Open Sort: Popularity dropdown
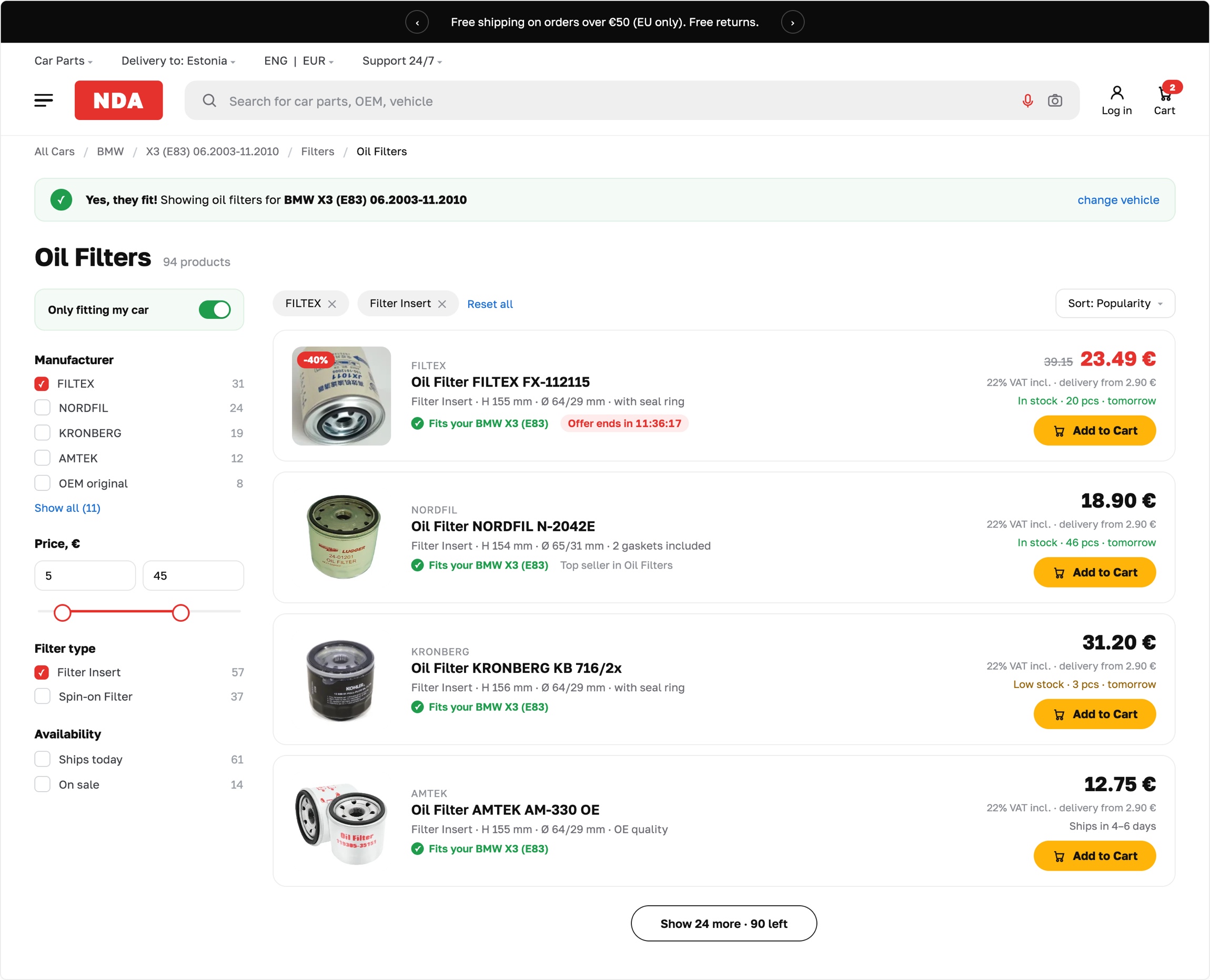Viewport: 1210px width, 980px height. pyautogui.click(x=1115, y=304)
